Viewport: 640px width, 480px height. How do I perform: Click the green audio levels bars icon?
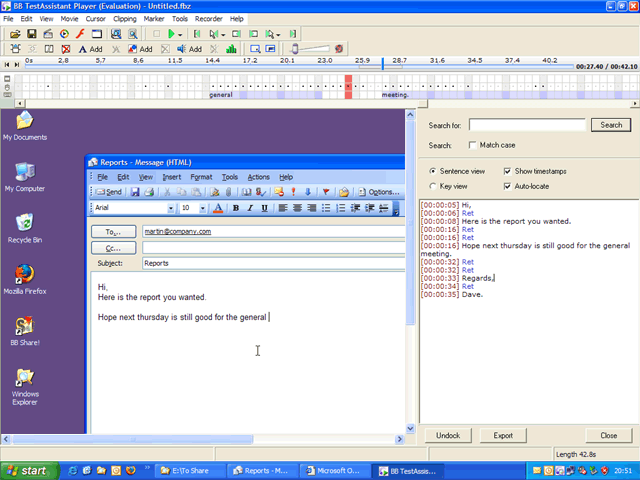point(232,49)
